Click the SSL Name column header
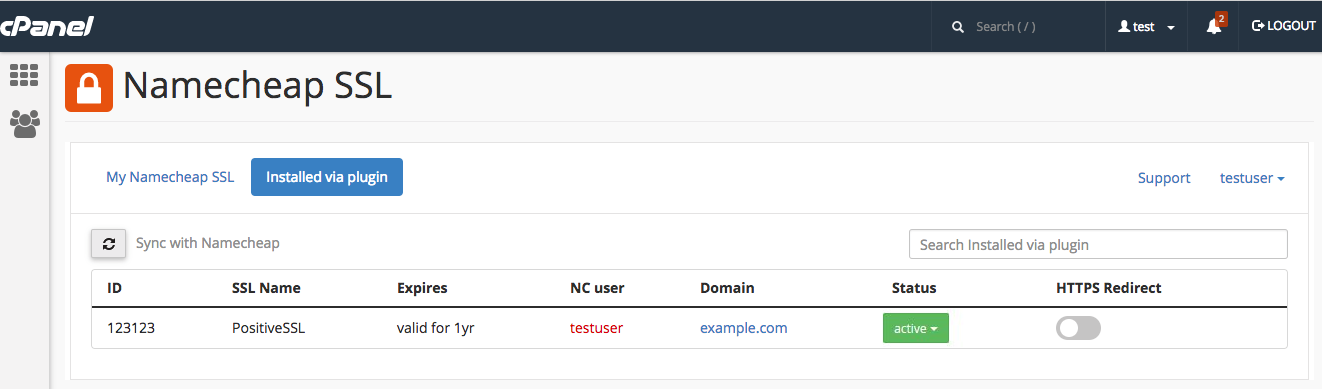The image size is (1322, 389). tap(266, 288)
